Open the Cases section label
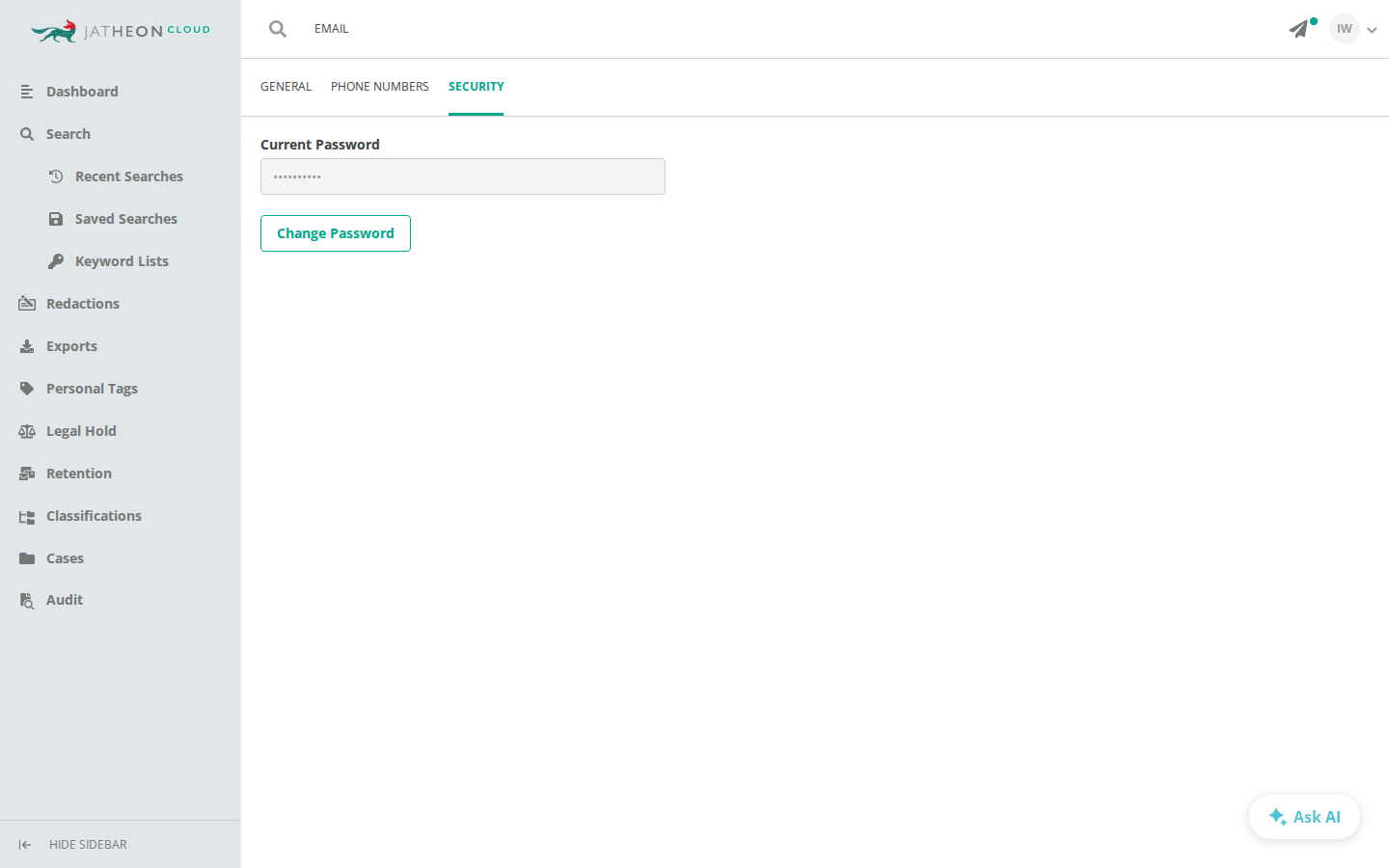1389x868 pixels. pos(65,558)
